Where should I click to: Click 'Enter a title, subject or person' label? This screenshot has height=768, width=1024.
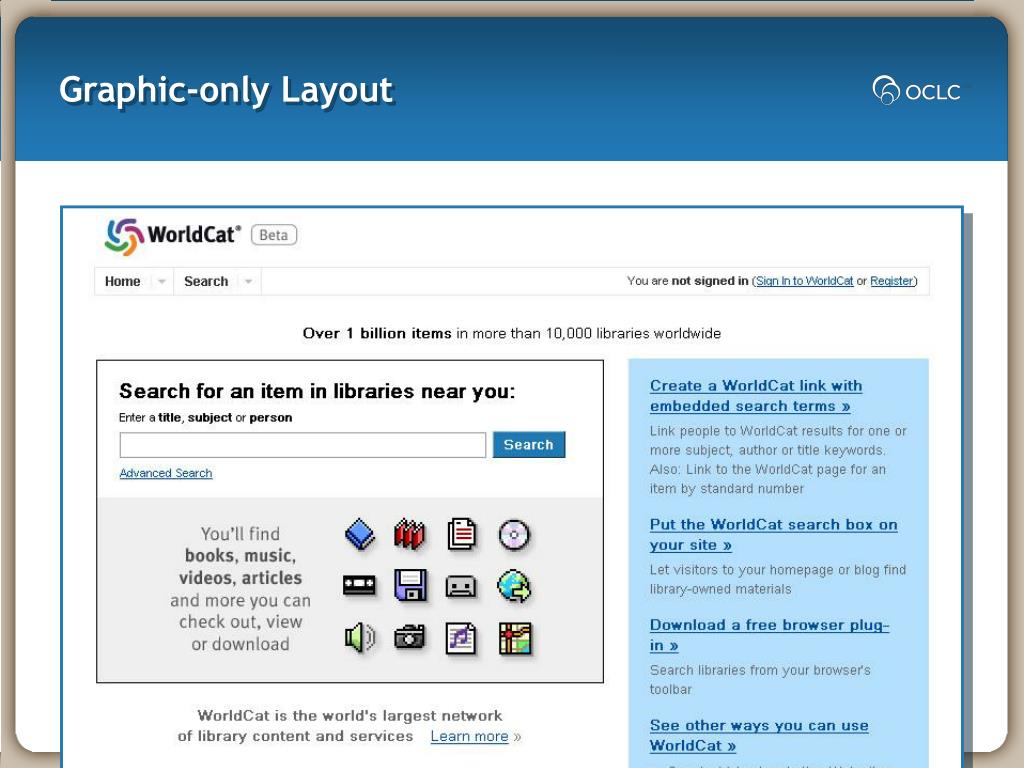(206, 417)
